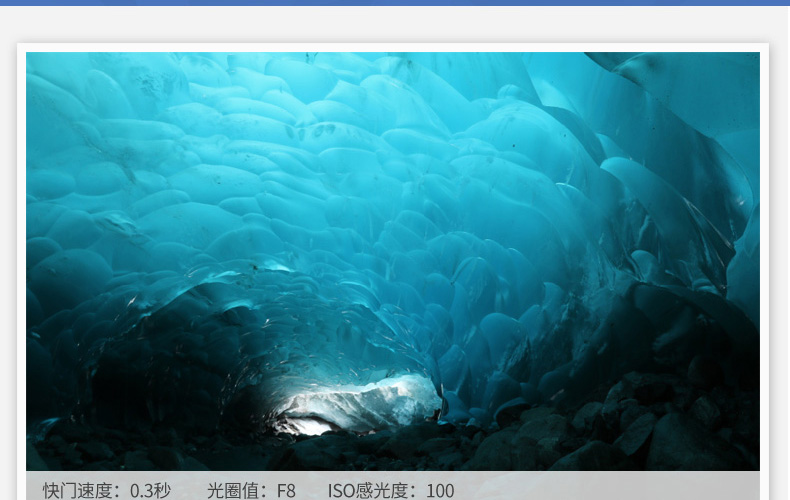Click the blue bar at page top

point(395,3)
